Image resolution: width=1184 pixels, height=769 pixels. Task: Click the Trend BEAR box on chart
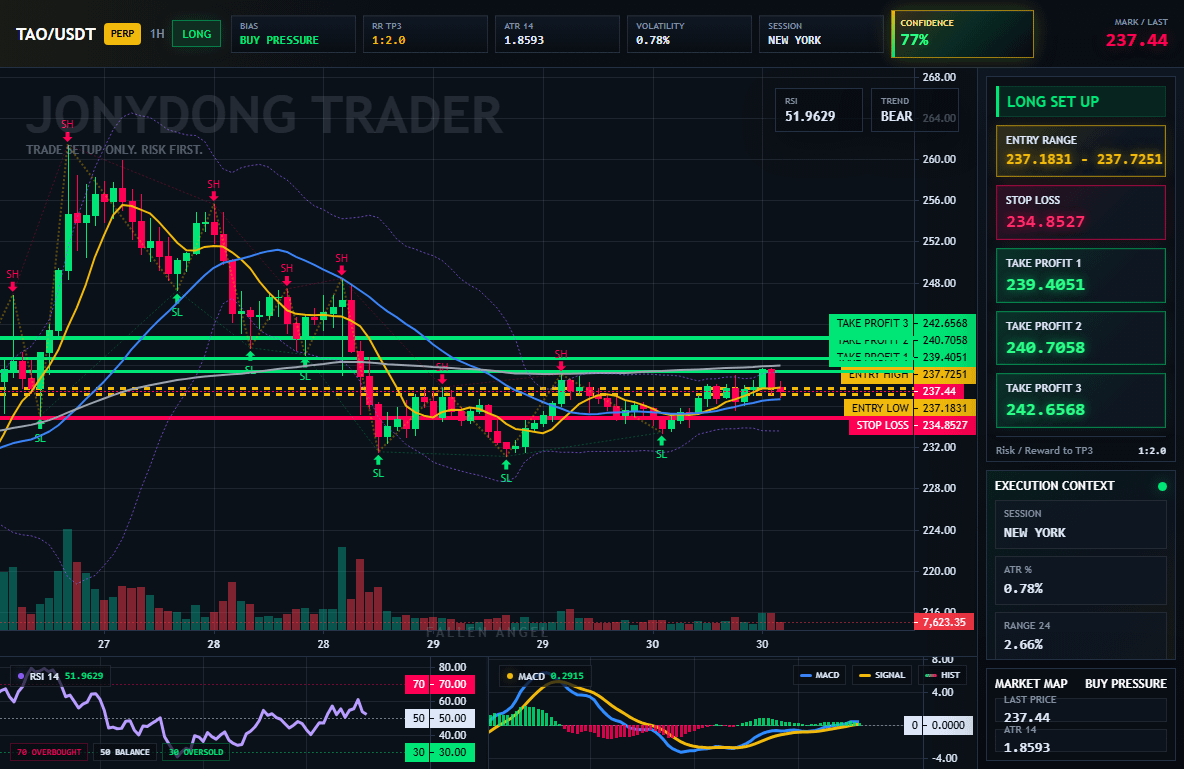914,110
